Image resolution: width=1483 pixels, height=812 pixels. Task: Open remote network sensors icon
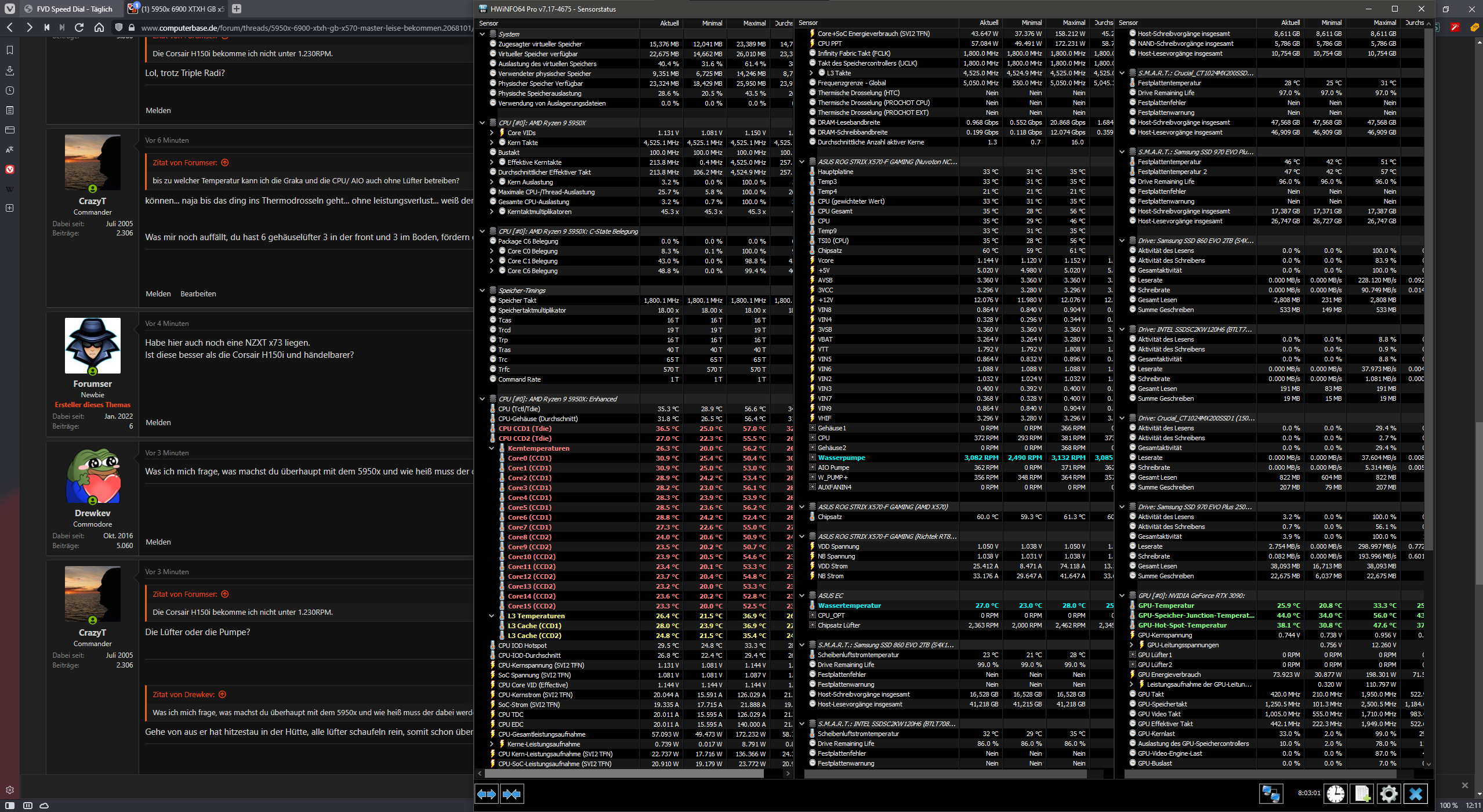(x=1271, y=793)
